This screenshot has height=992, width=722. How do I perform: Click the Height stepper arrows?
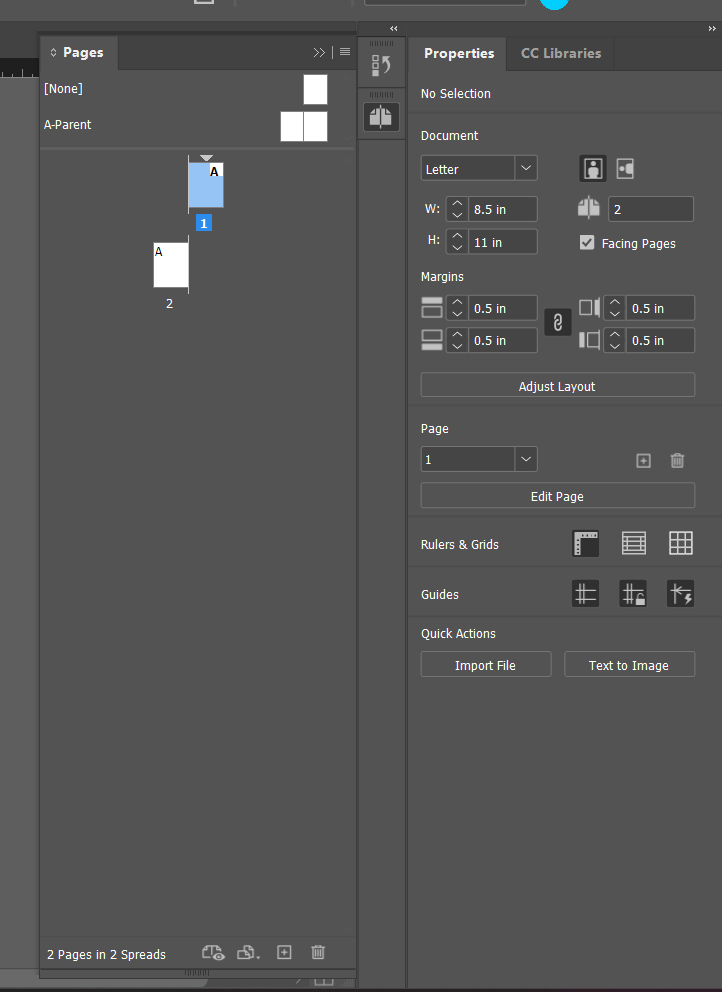tap(457, 242)
